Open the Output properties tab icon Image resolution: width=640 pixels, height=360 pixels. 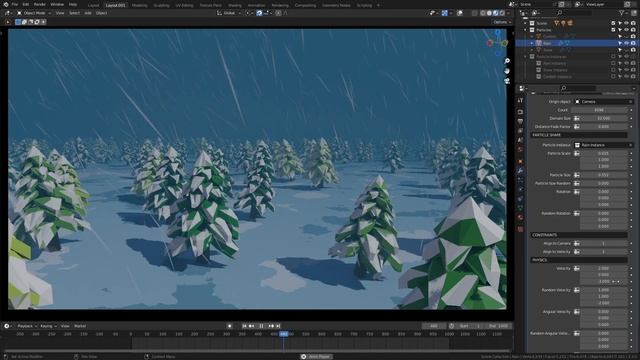520,121
